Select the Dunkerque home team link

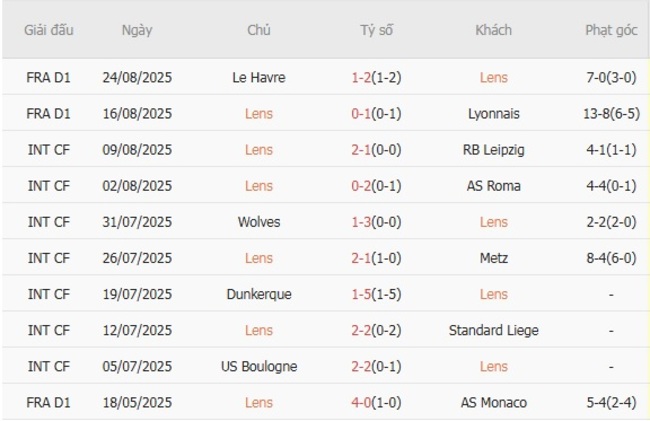tap(259, 294)
